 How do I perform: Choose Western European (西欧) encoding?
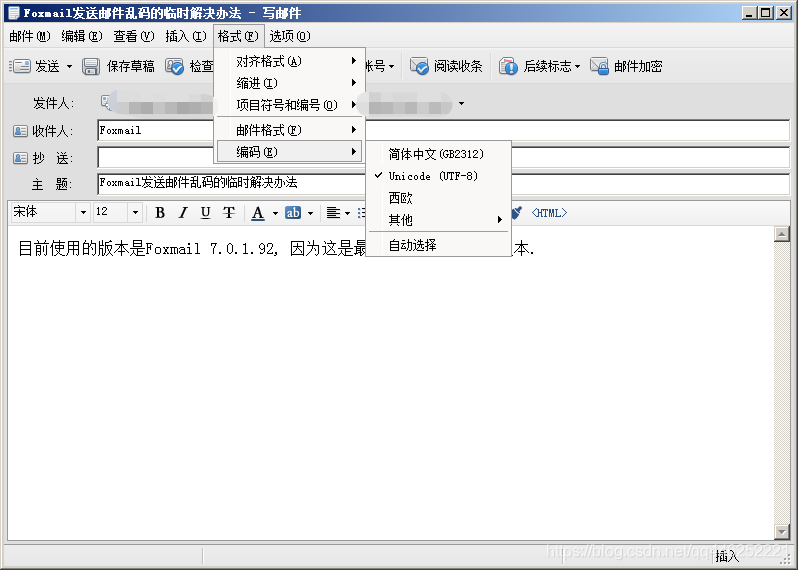point(400,198)
